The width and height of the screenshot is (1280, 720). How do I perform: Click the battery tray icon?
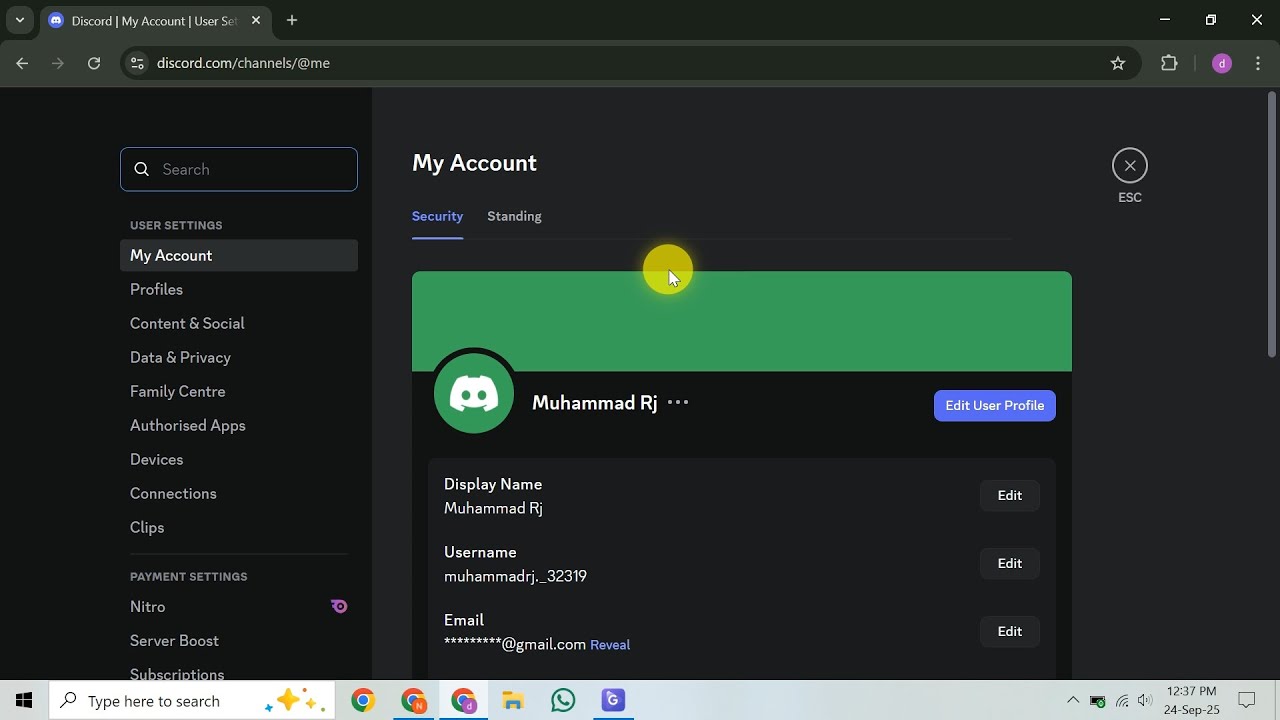pyautogui.click(x=1098, y=701)
